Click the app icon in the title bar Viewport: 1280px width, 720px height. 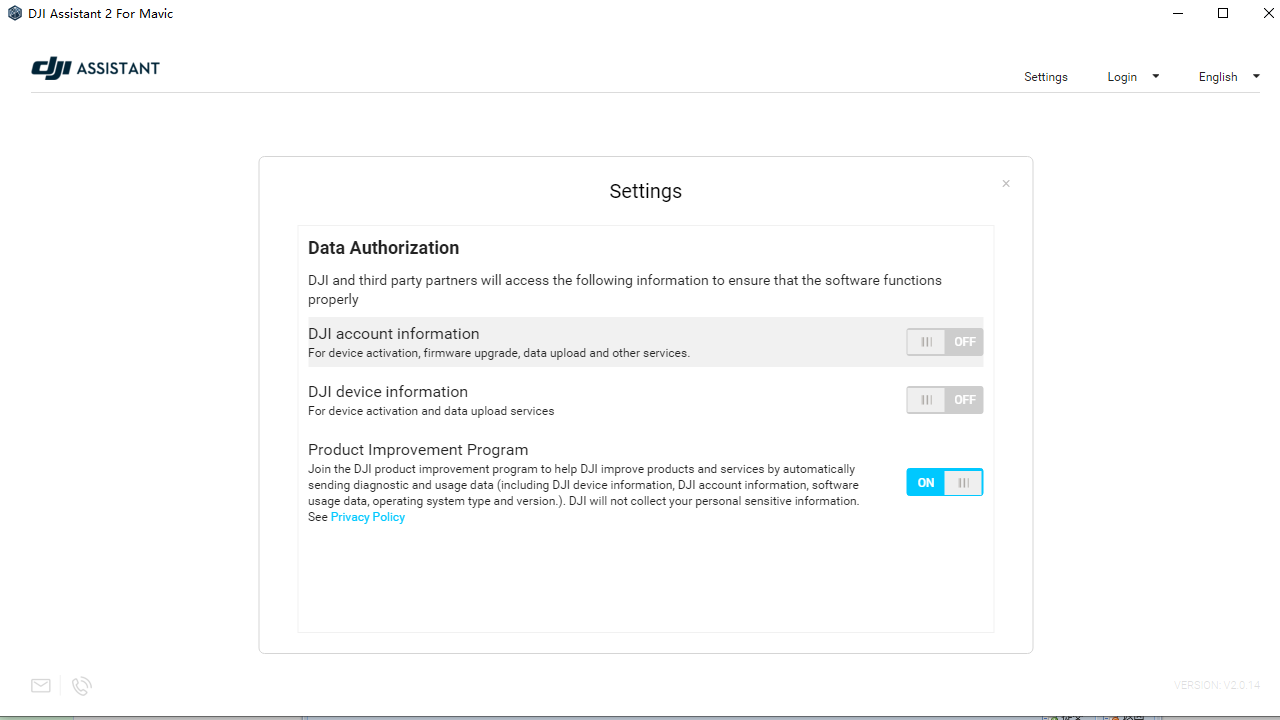(15, 14)
